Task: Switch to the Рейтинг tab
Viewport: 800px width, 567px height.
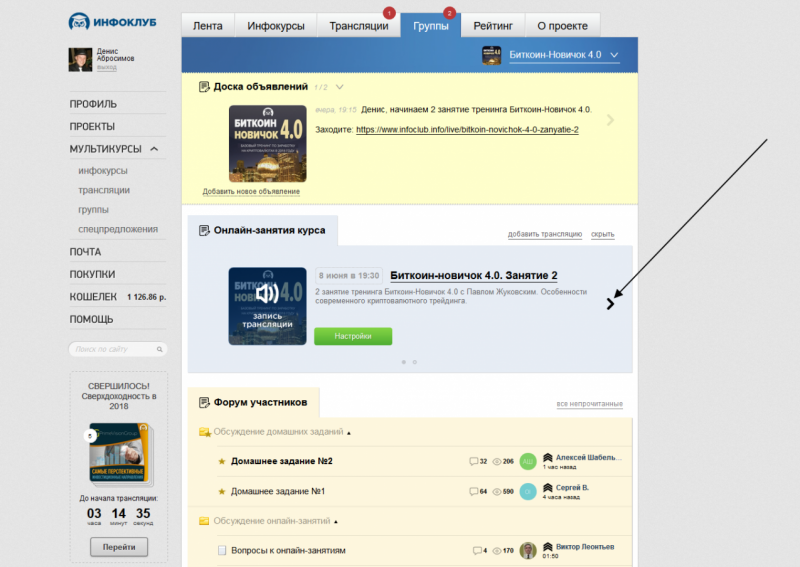Action: point(493,26)
